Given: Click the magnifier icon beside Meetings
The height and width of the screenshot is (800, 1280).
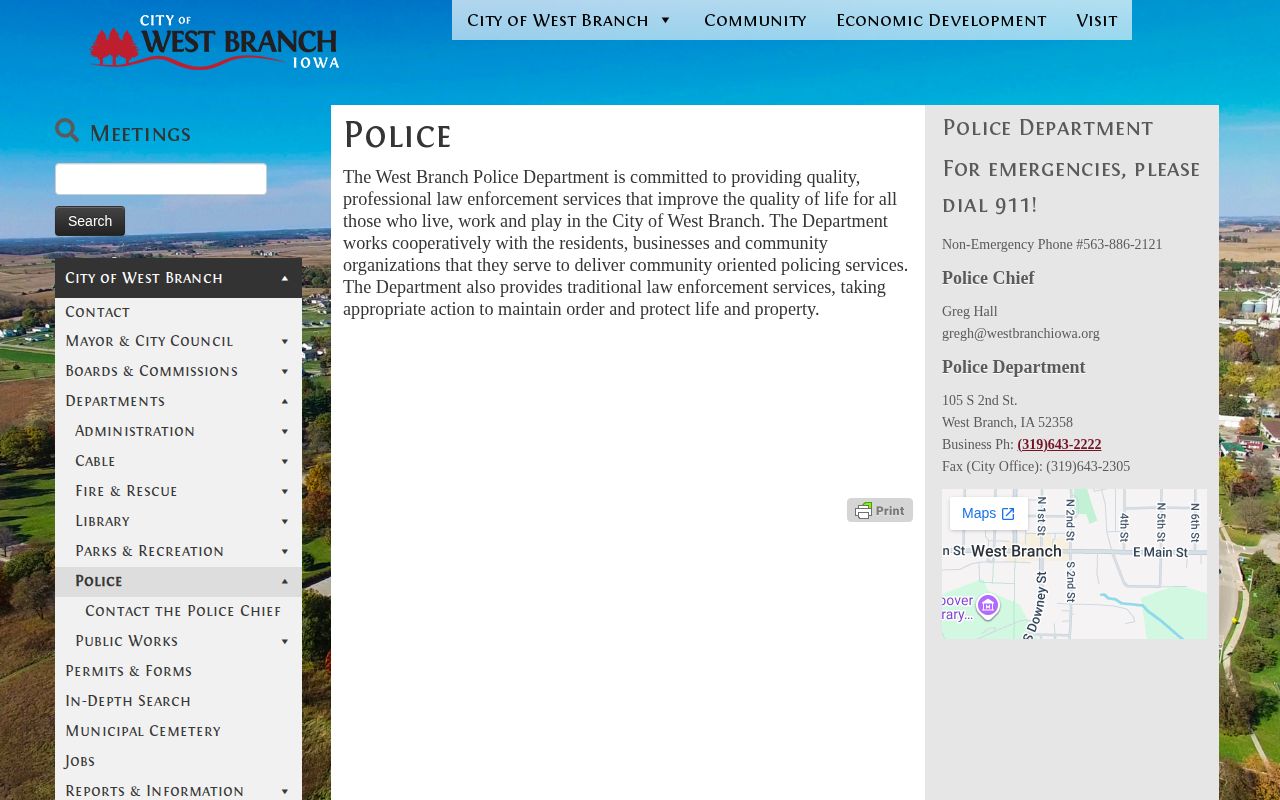Looking at the screenshot, I should pos(67,130).
